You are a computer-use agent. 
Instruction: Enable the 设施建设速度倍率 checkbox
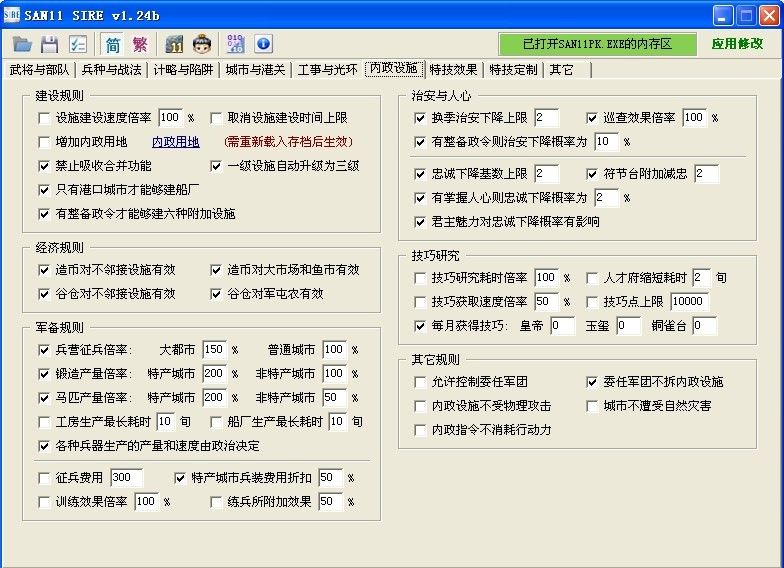pos(44,118)
